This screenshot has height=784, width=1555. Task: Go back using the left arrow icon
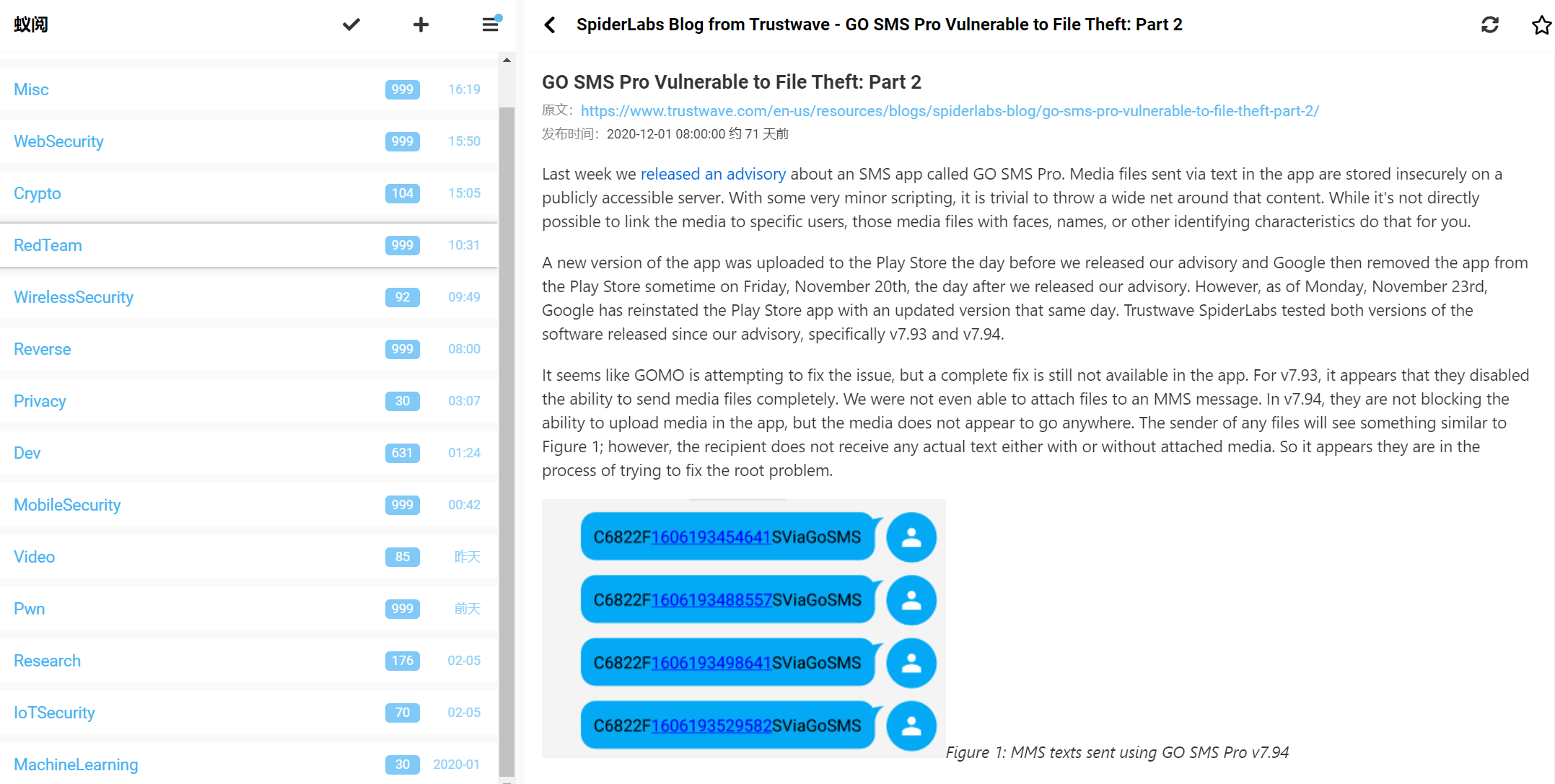550,25
